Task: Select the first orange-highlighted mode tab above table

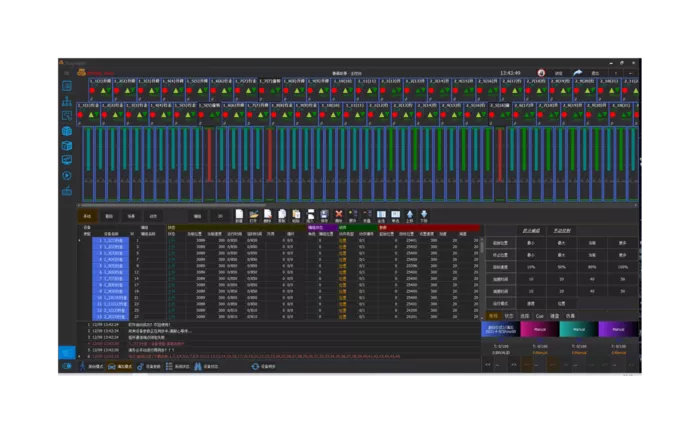Action: (88, 216)
